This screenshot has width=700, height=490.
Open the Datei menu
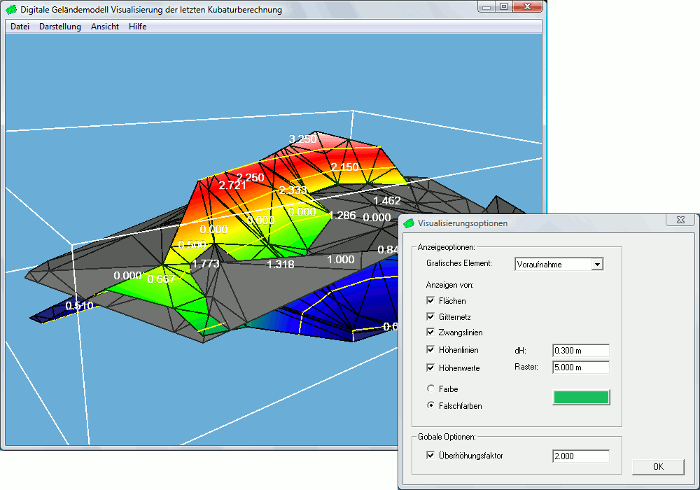pos(19,26)
